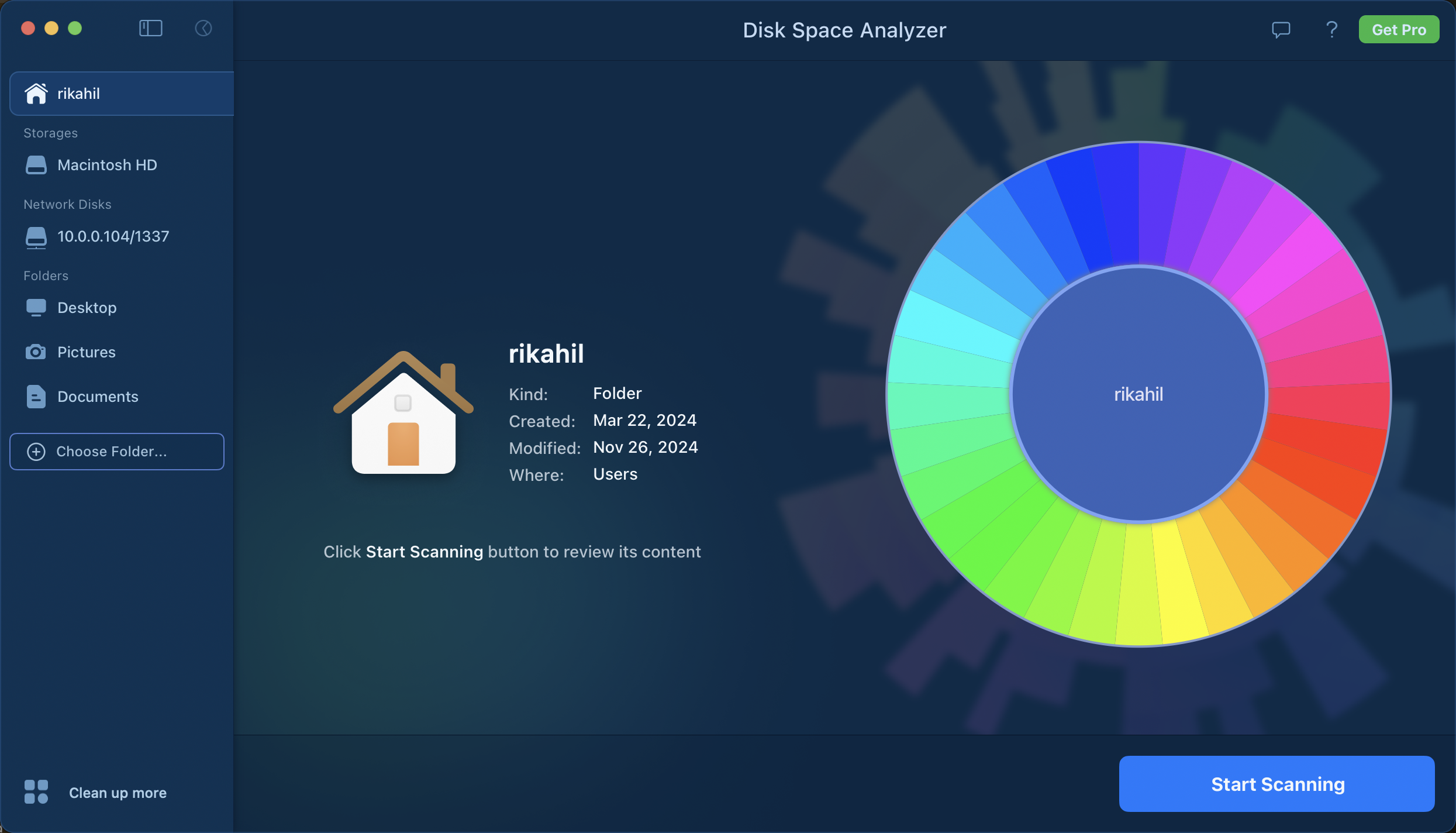1456x833 pixels.
Task: Open Desktop folder in sidebar
Action: tap(87, 308)
